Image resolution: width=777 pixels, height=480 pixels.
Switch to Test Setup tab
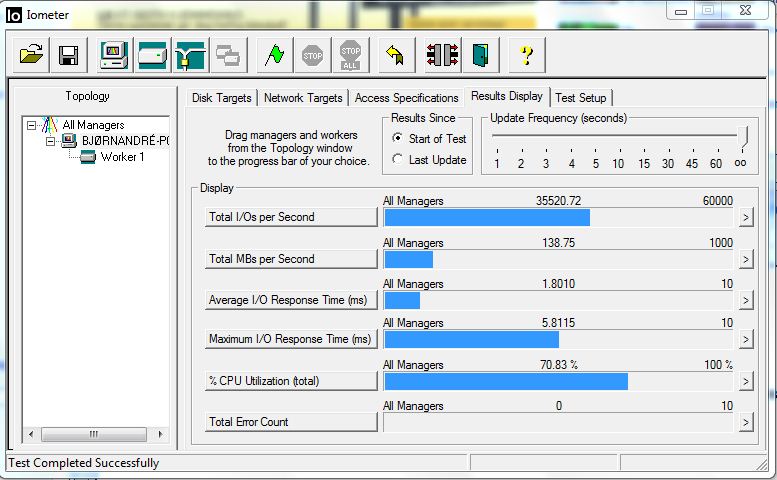(x=581, y=98)
